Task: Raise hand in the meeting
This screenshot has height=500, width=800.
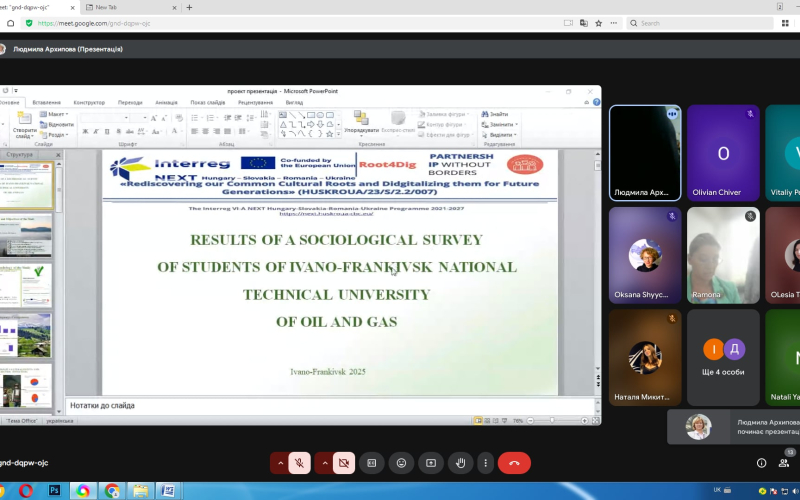Action: tap(459, 463)
